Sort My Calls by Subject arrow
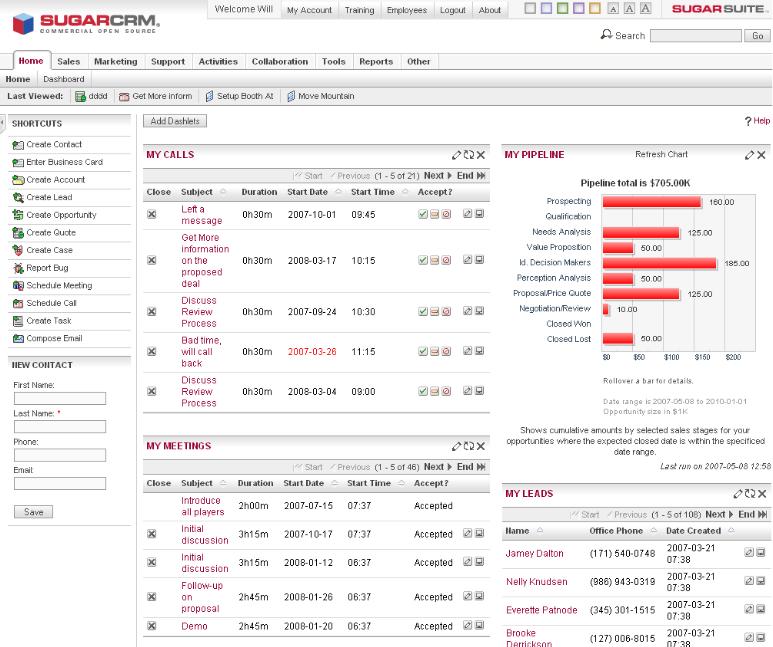The height and width of the screenshot is (647, 773). click(x=223, y=192)
